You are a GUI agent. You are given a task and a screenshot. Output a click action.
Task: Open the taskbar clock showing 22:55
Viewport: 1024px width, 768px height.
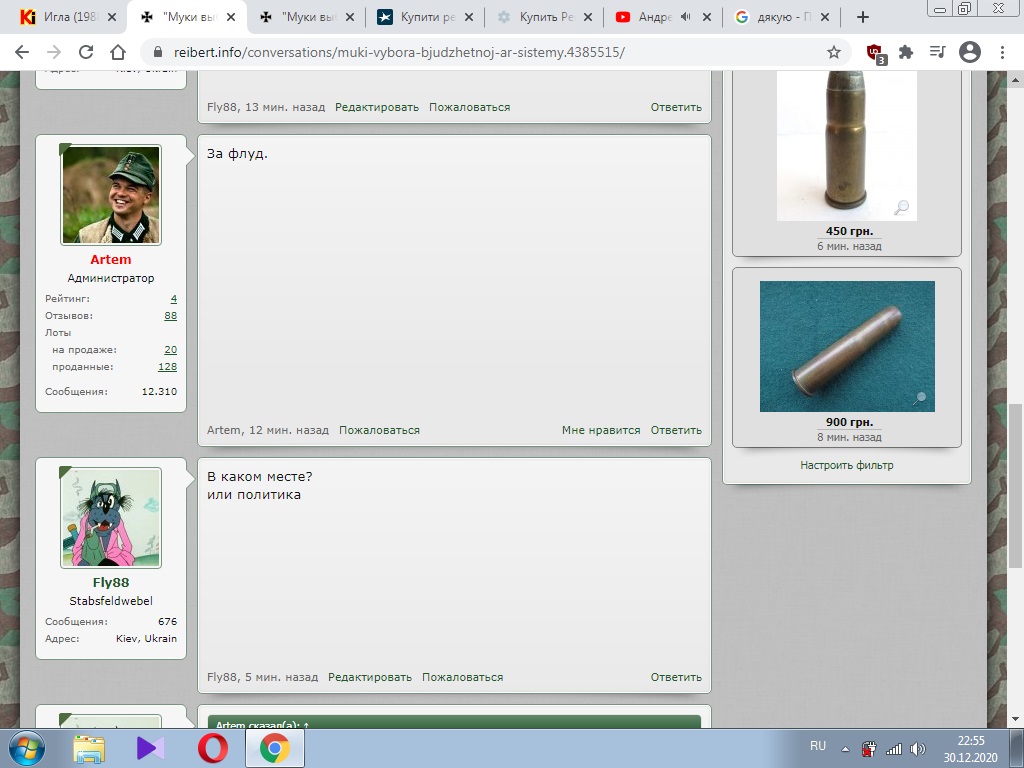tap(970, 748)
